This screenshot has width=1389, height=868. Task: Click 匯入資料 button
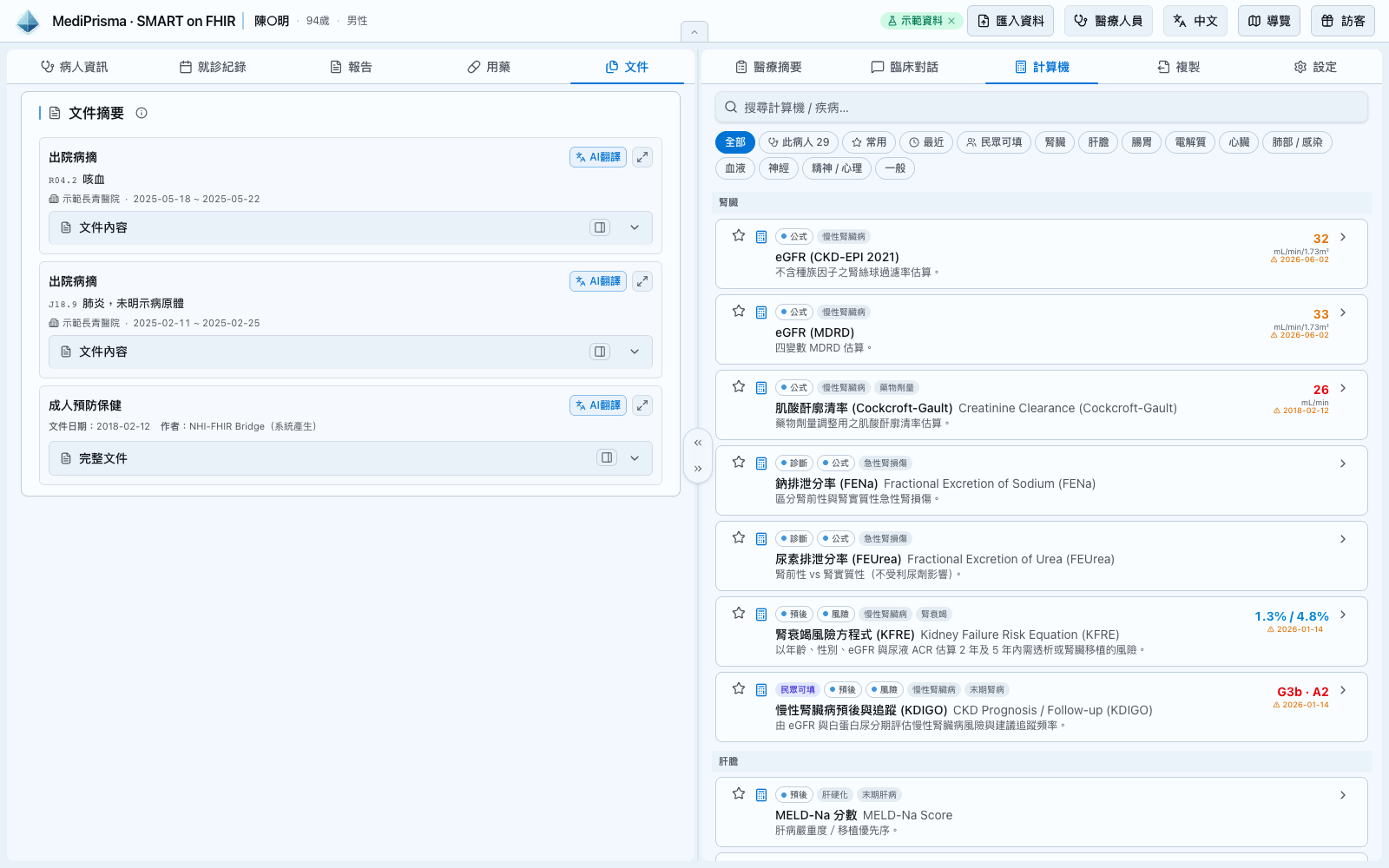(1010, 21)
